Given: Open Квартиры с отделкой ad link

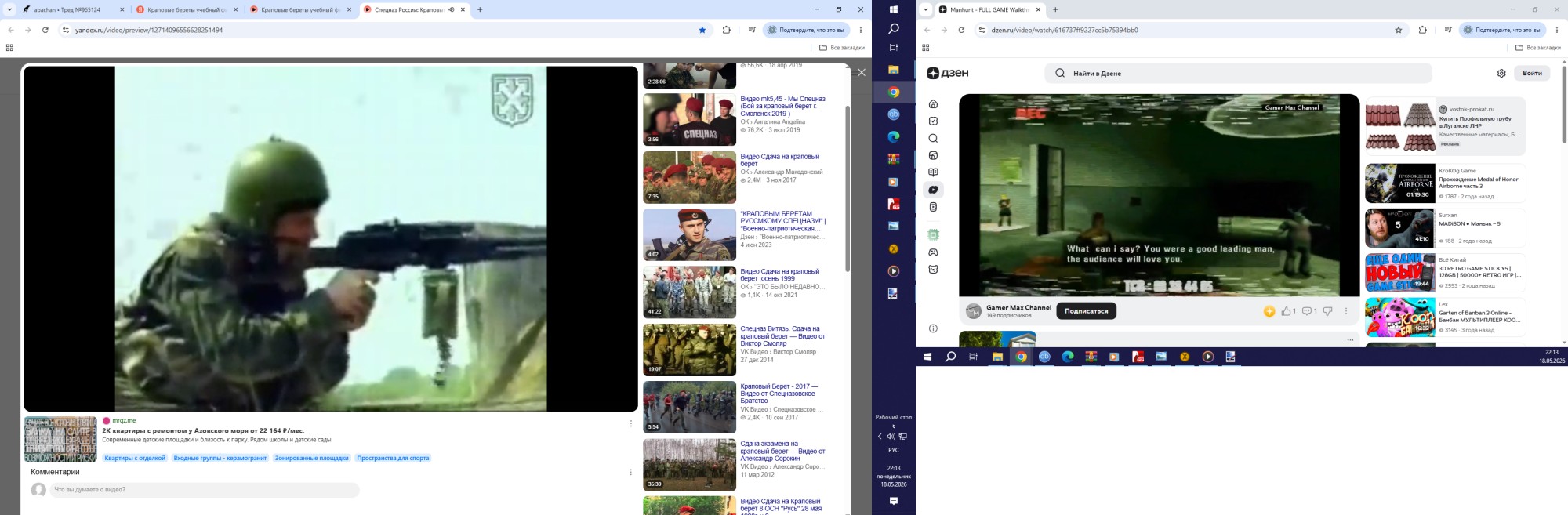Looking at the screenshot, I should pyautogui.click(x=136, y=458).
